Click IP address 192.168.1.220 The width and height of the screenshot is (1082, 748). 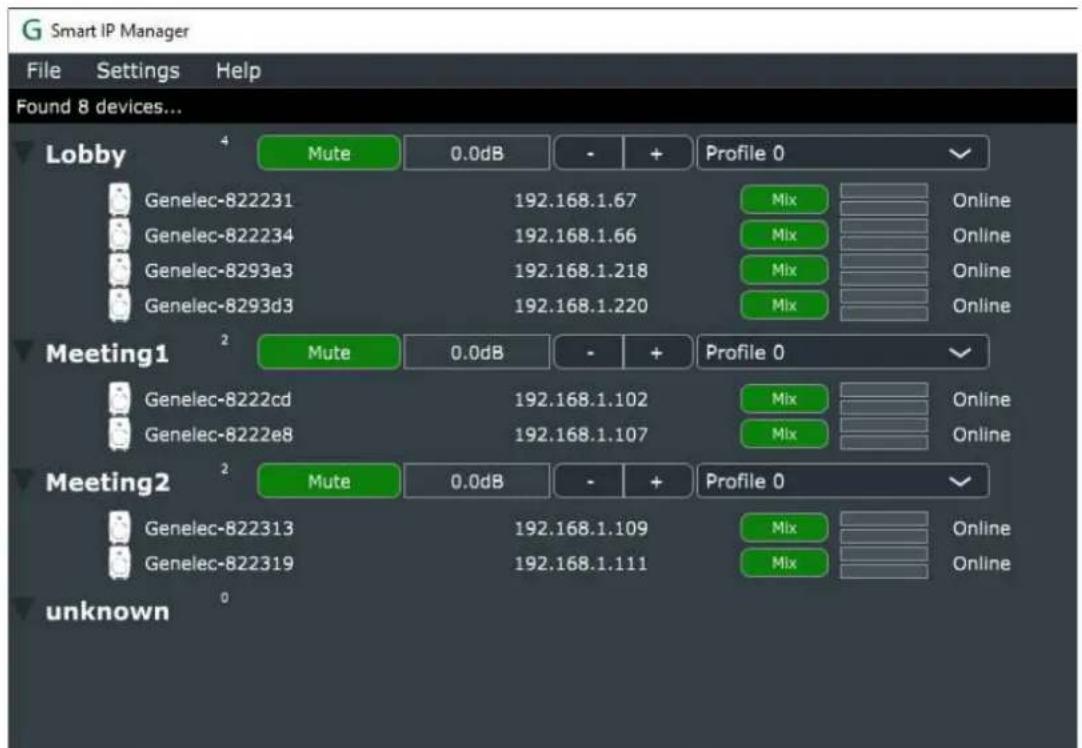pyautogui.click(x=581, y=306)
